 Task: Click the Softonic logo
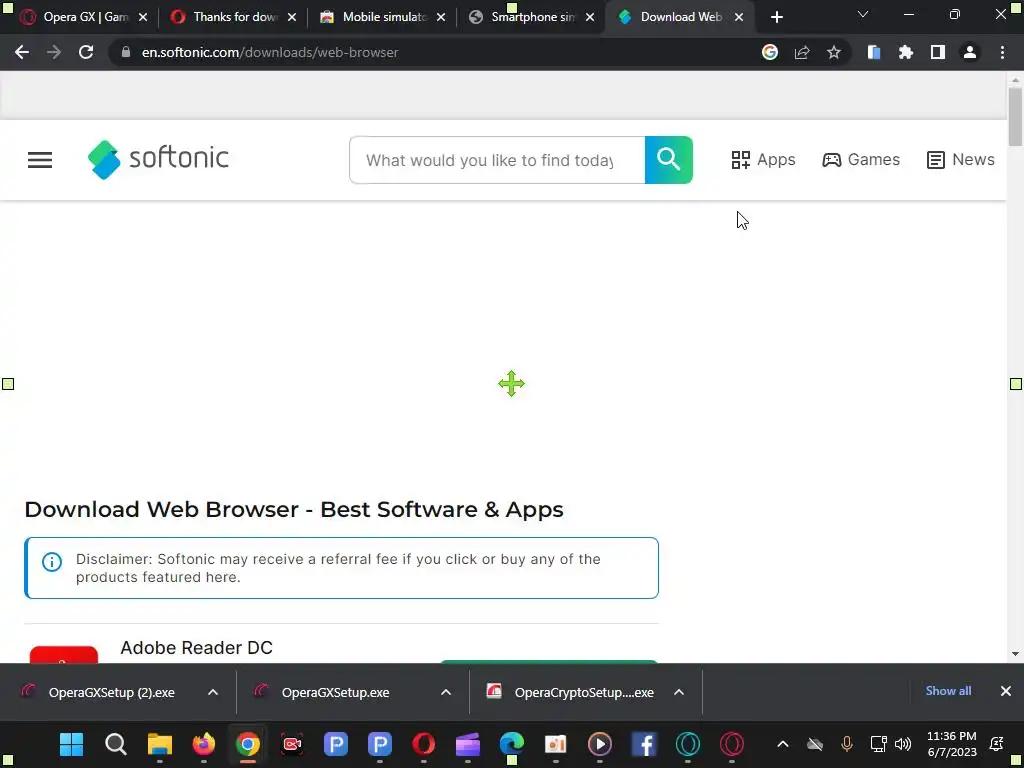coord(158,159)
